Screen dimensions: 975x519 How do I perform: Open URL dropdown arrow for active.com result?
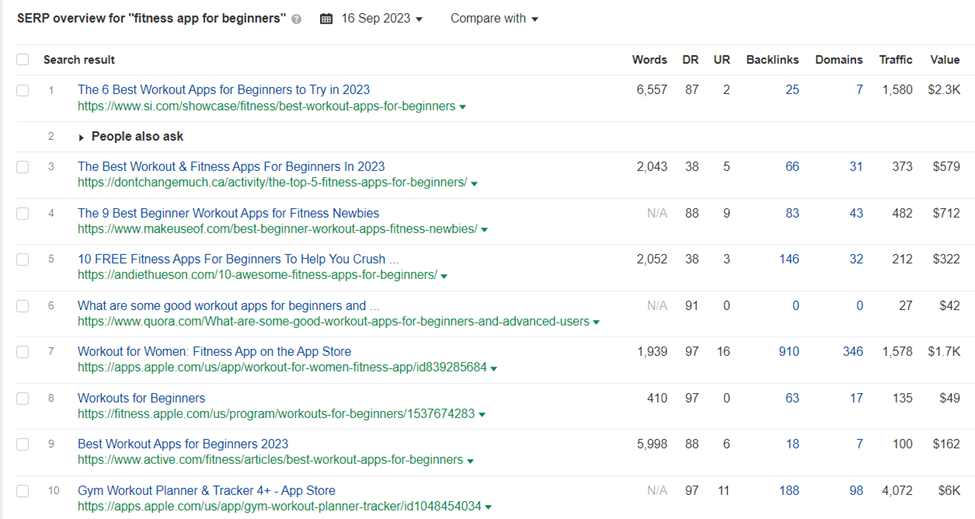[470, 461]
